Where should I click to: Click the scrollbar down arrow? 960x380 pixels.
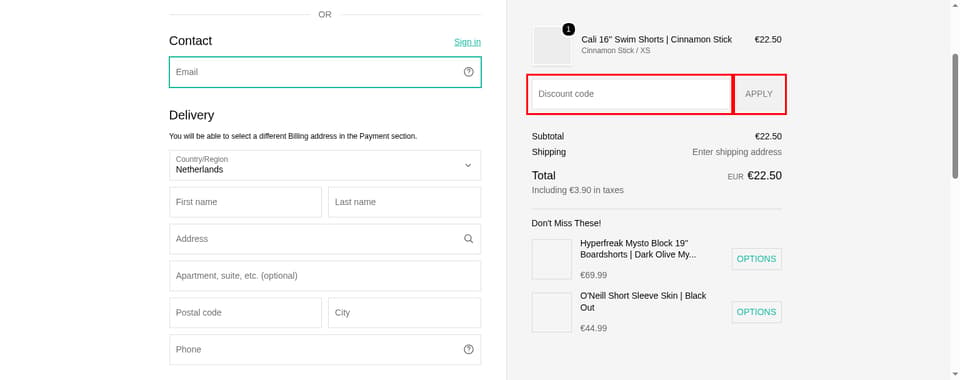(x=955, y=374)
